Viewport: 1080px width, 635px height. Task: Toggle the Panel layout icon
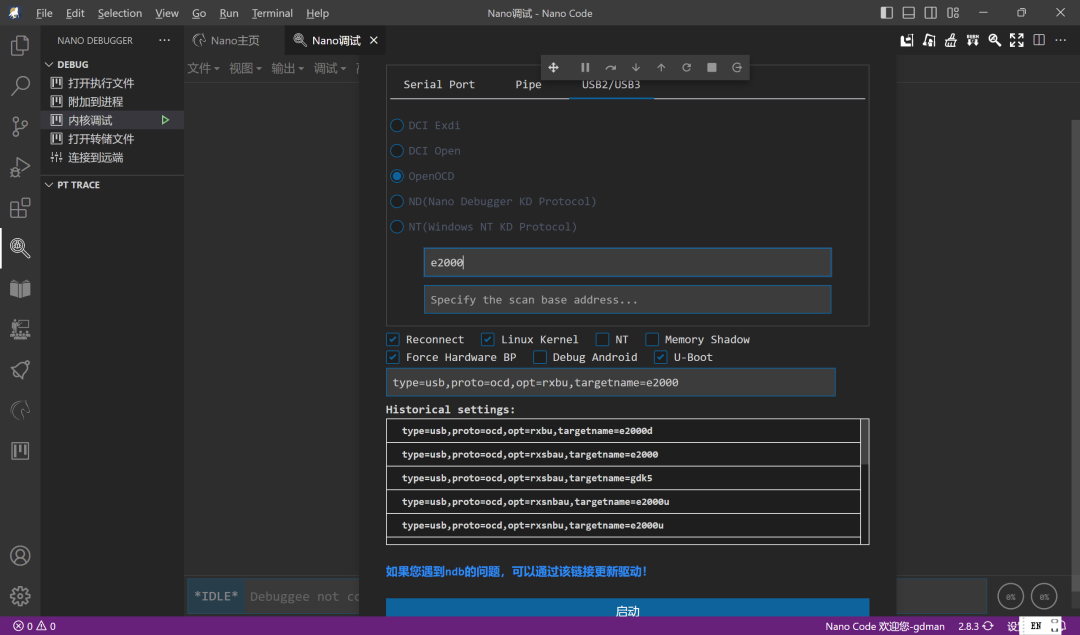click(x=909, y=13)
